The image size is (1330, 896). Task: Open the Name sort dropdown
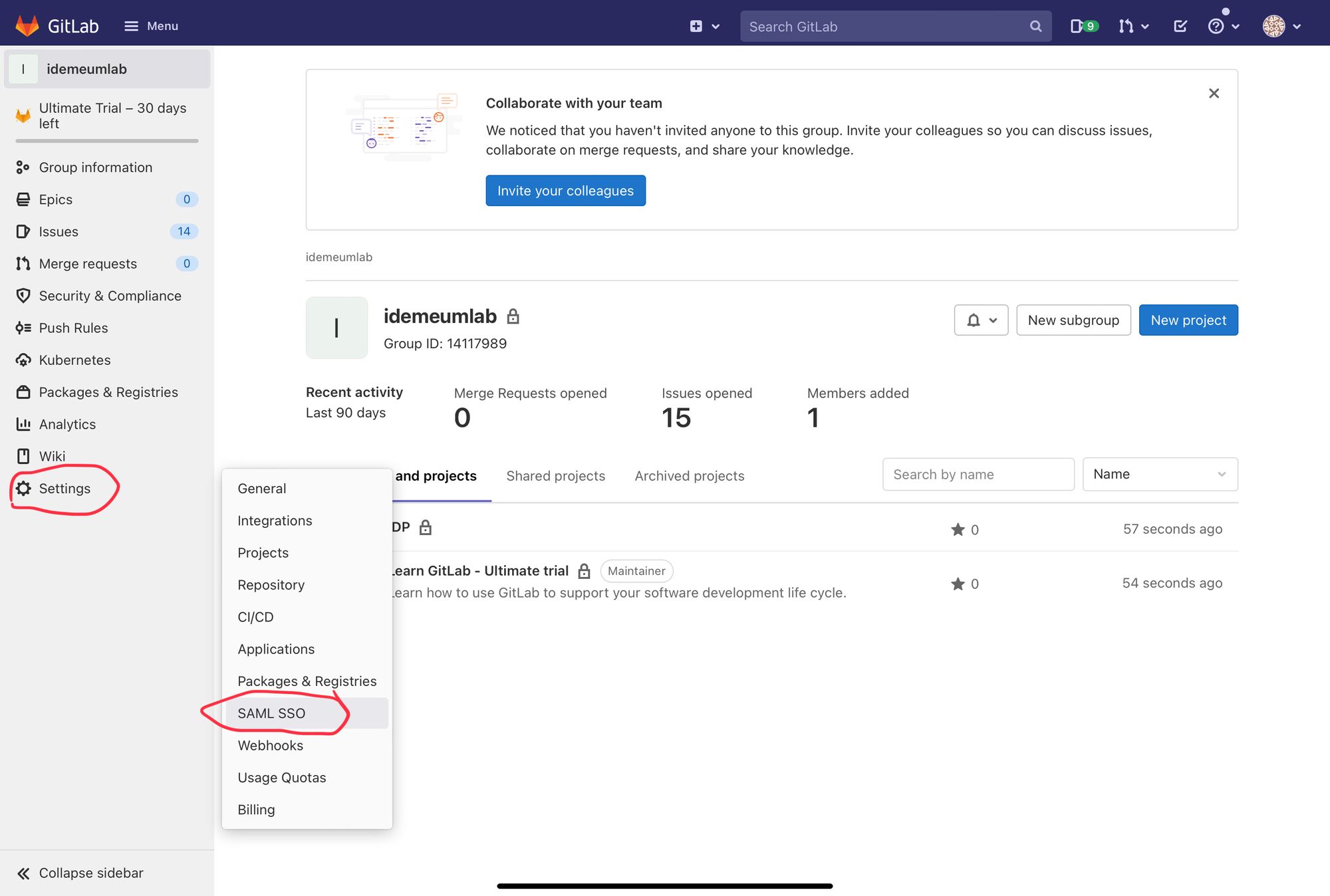(1160, 475)
